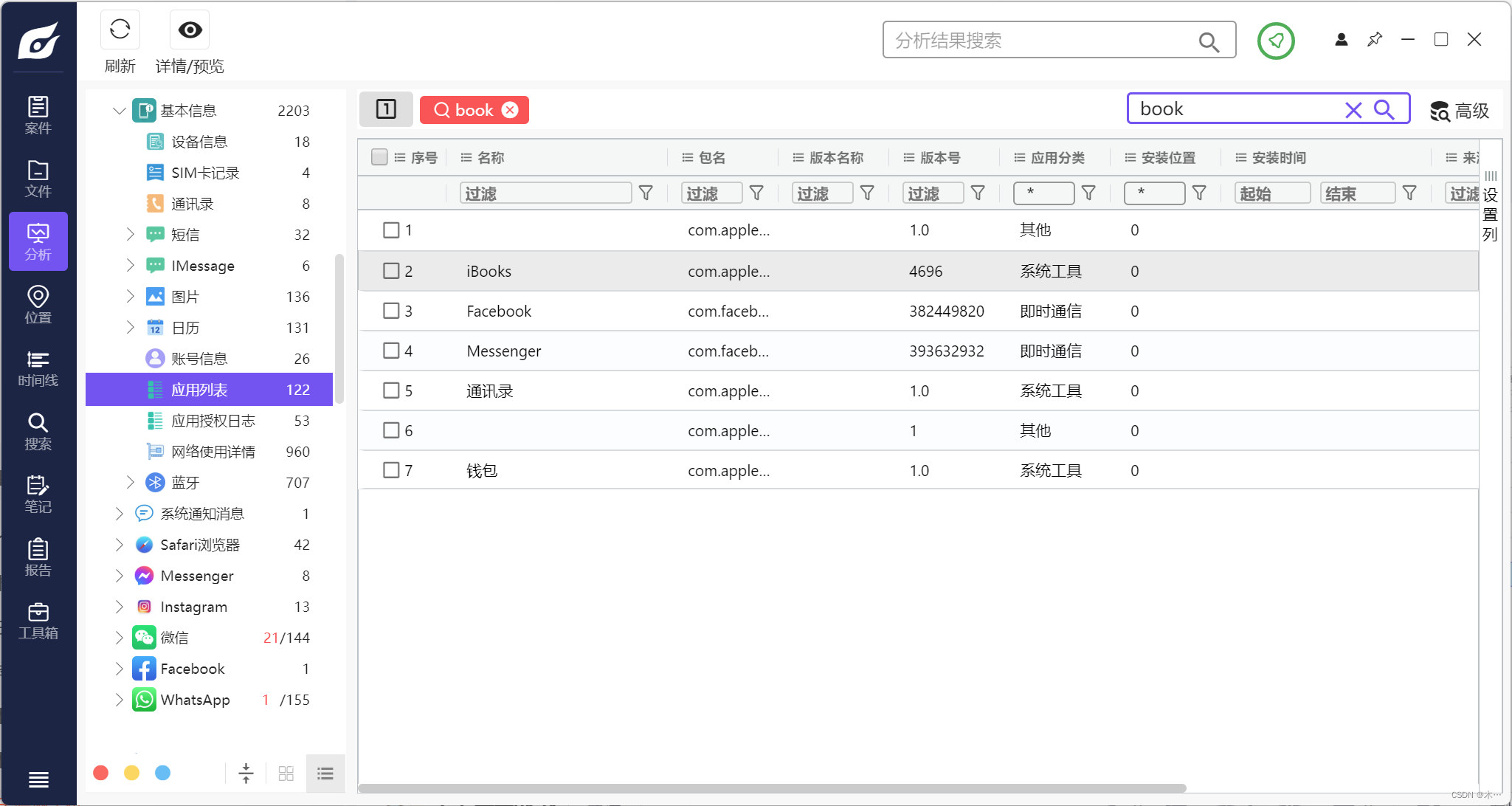Click the pin window icon
Viewport: 1512px width, 806px height.
pyautogui.click(x=1374, y=40)
